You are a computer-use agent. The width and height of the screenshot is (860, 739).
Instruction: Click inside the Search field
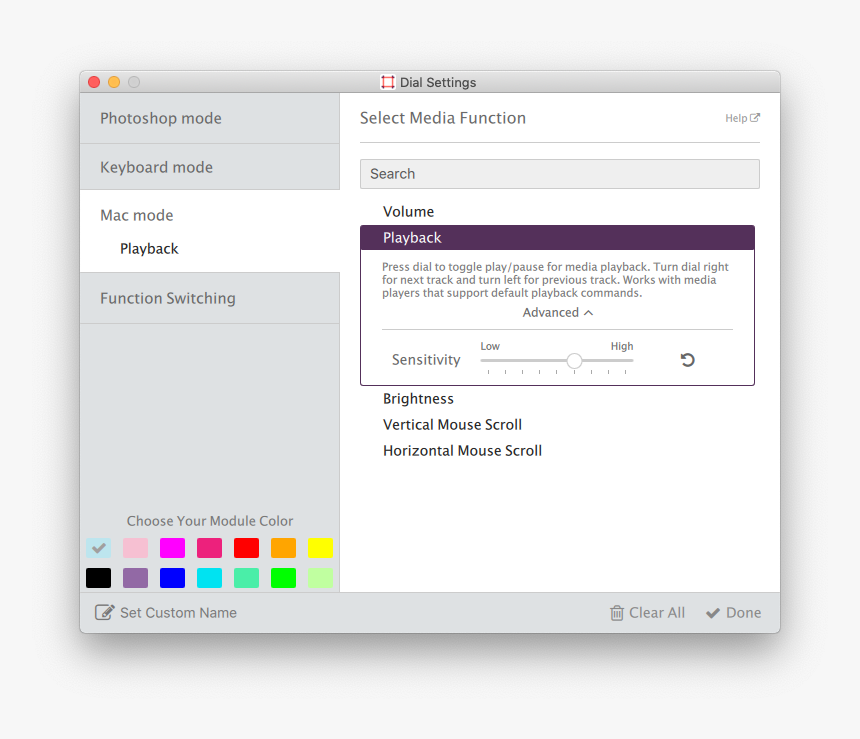pos(559,173)
